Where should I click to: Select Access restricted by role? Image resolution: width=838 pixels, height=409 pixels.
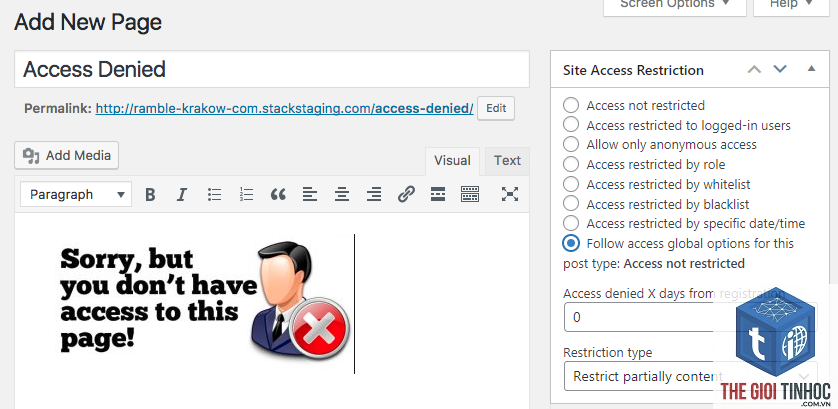(x=571, y=165)
